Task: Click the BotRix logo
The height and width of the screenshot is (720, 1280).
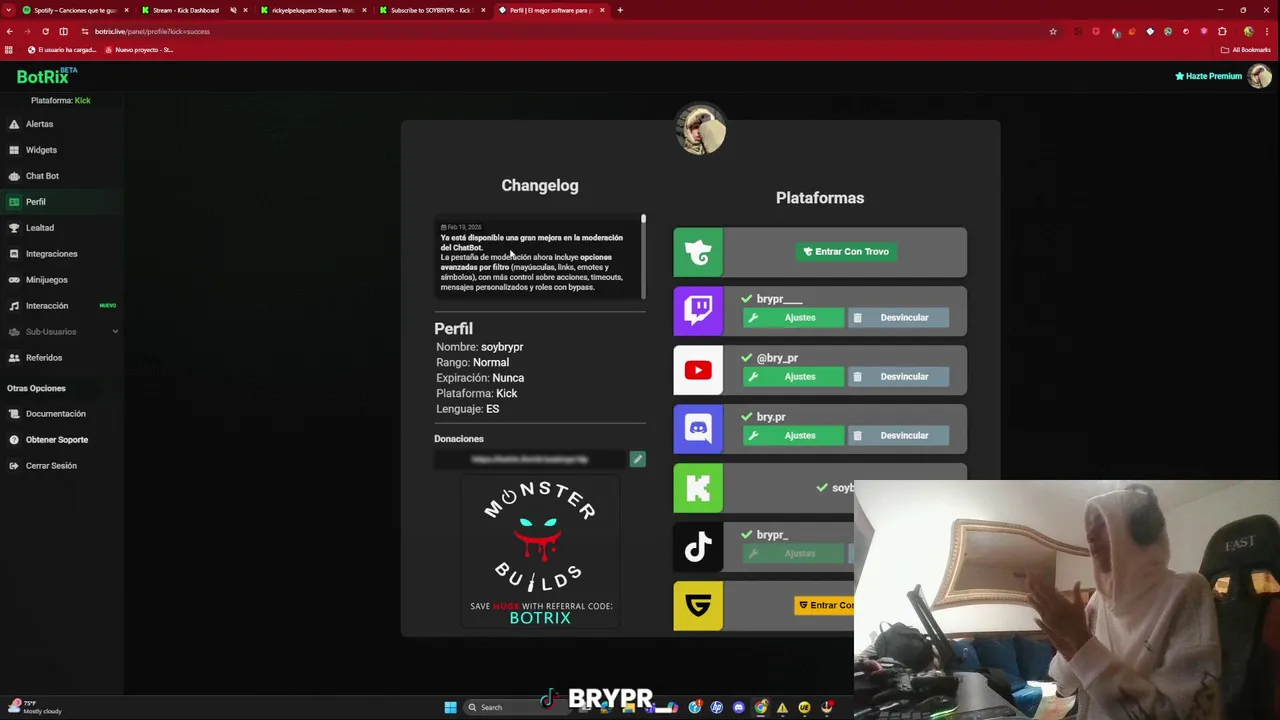Action: pos(46,76)
